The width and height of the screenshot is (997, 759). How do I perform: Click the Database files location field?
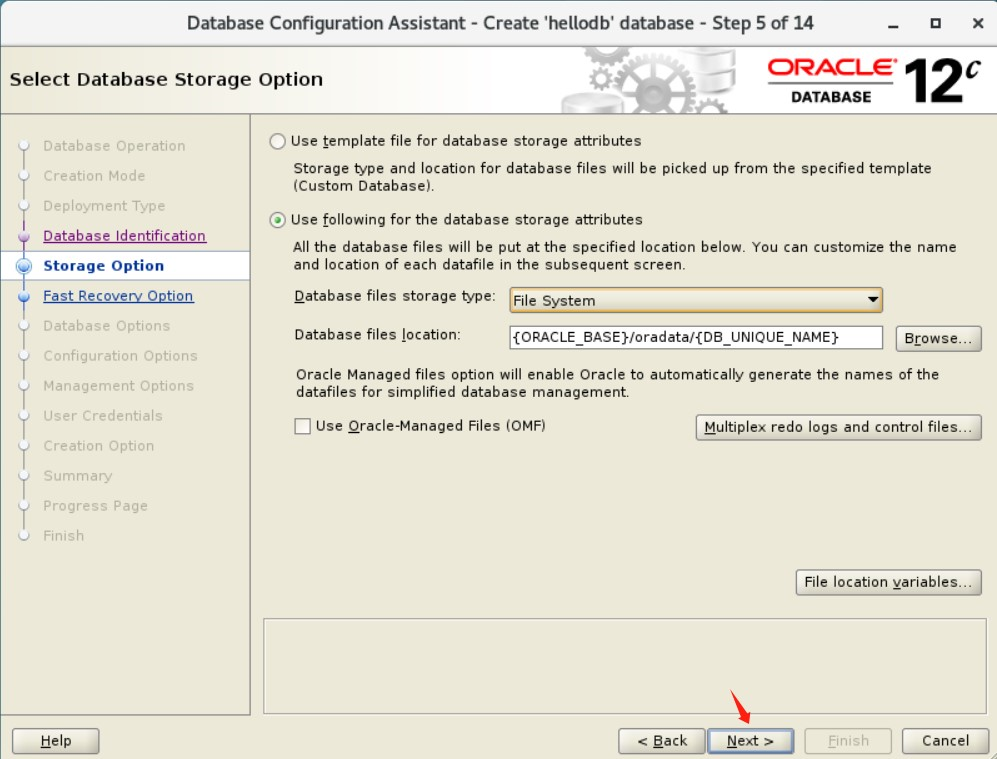(x=696, y=338)
